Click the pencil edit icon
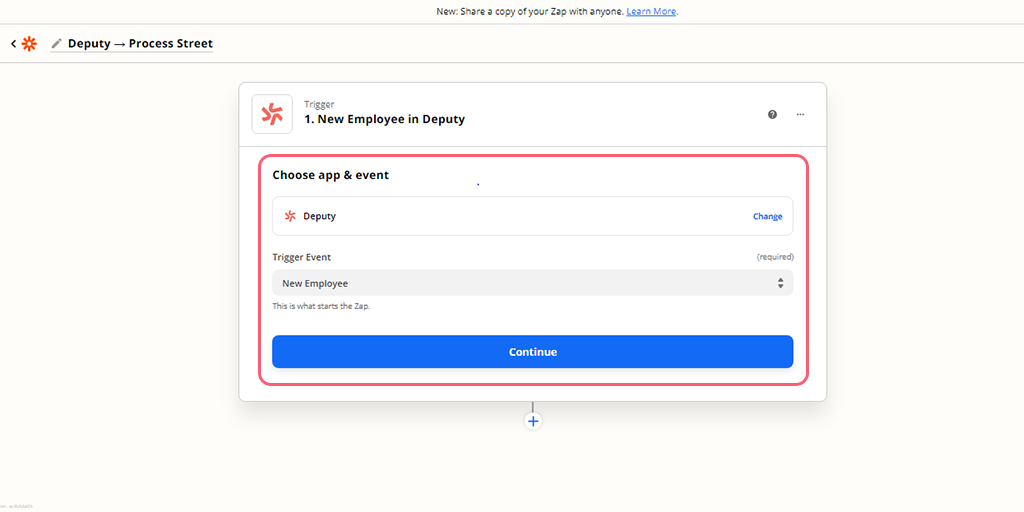Viewport: 1024px width, 512px height. [56, 44]
